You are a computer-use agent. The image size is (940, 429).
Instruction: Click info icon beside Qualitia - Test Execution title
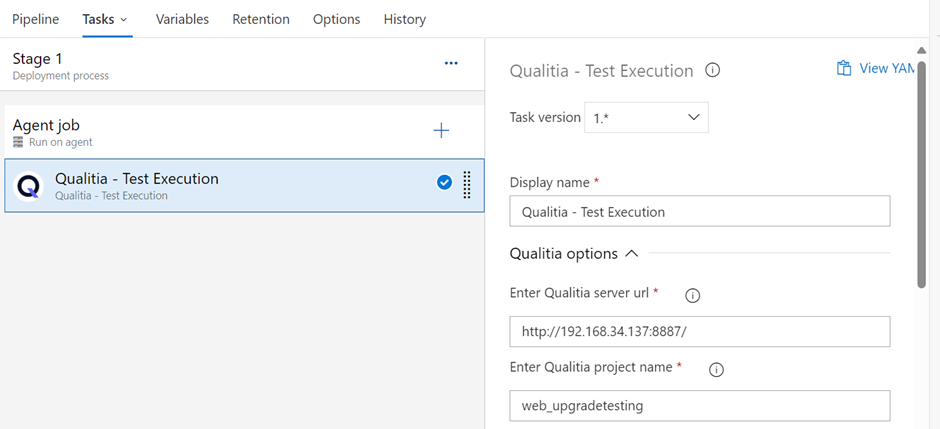(713, 71)
